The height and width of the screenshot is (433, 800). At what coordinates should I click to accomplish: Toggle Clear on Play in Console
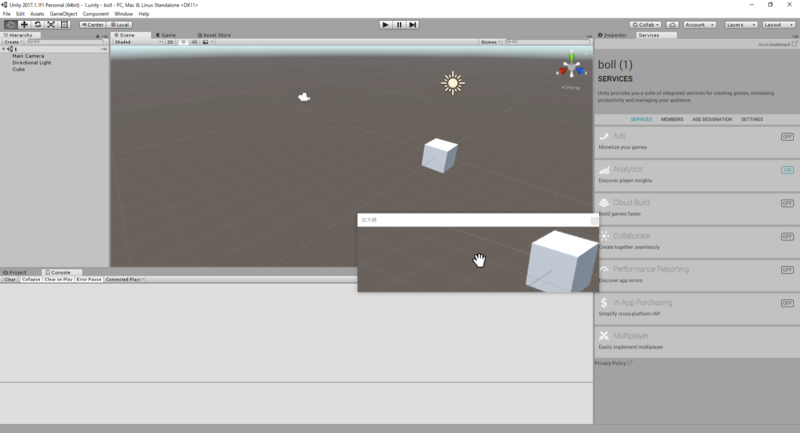pos(58,279)
